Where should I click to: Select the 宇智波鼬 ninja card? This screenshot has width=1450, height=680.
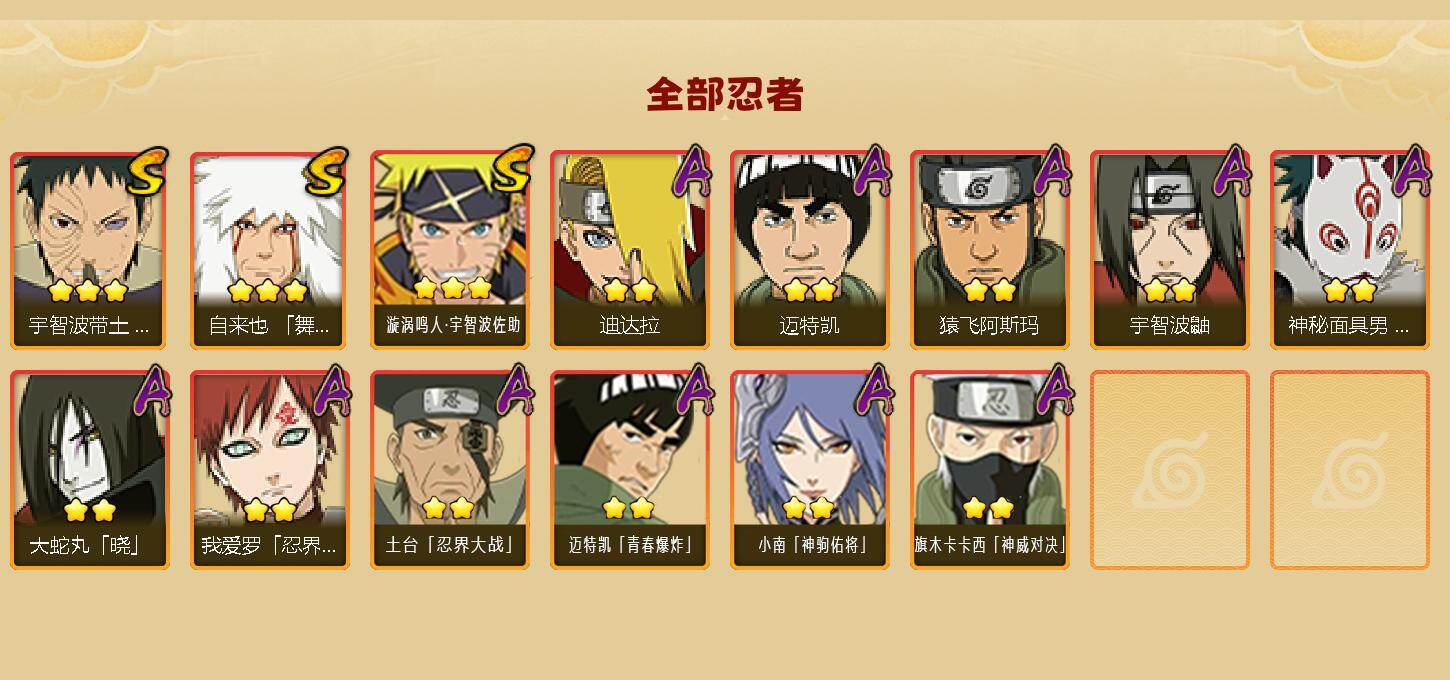pyautogui.click(x=1170, y=250)
